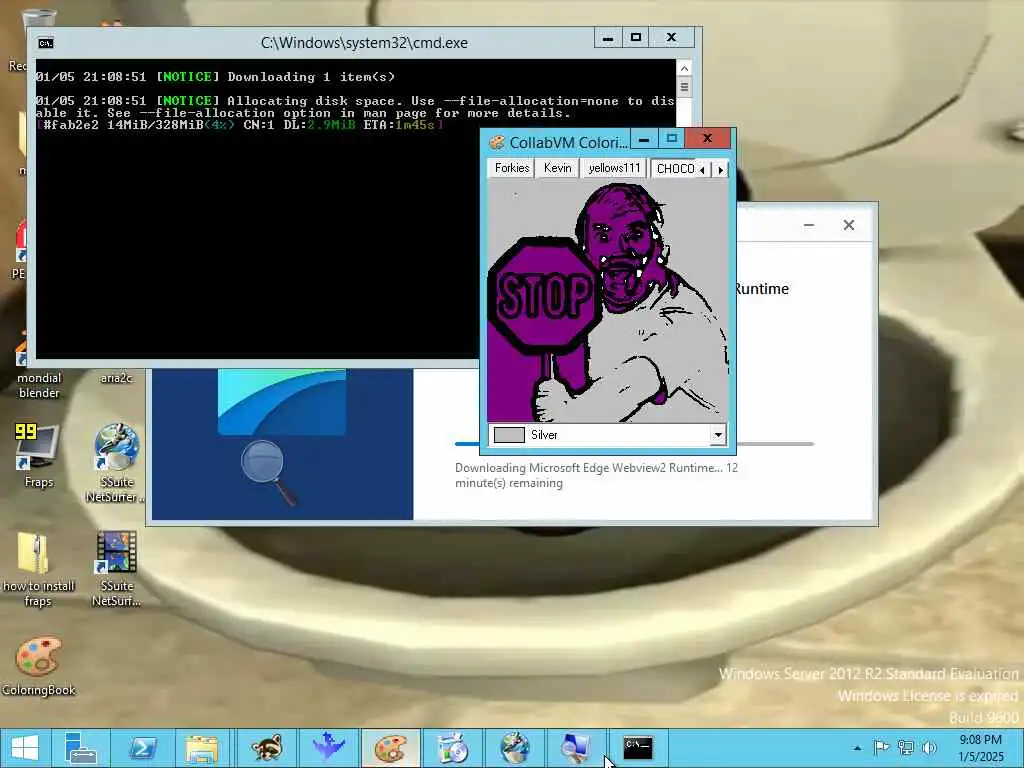Click the aria2c desktop icon label
Viewport: 1024px width, 768px height.
[x=116, y=377]
